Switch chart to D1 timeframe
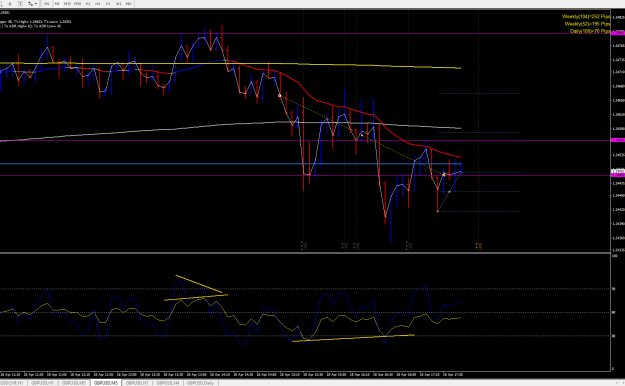This screenshot has height=386, width=625. [x=108, y=4]
